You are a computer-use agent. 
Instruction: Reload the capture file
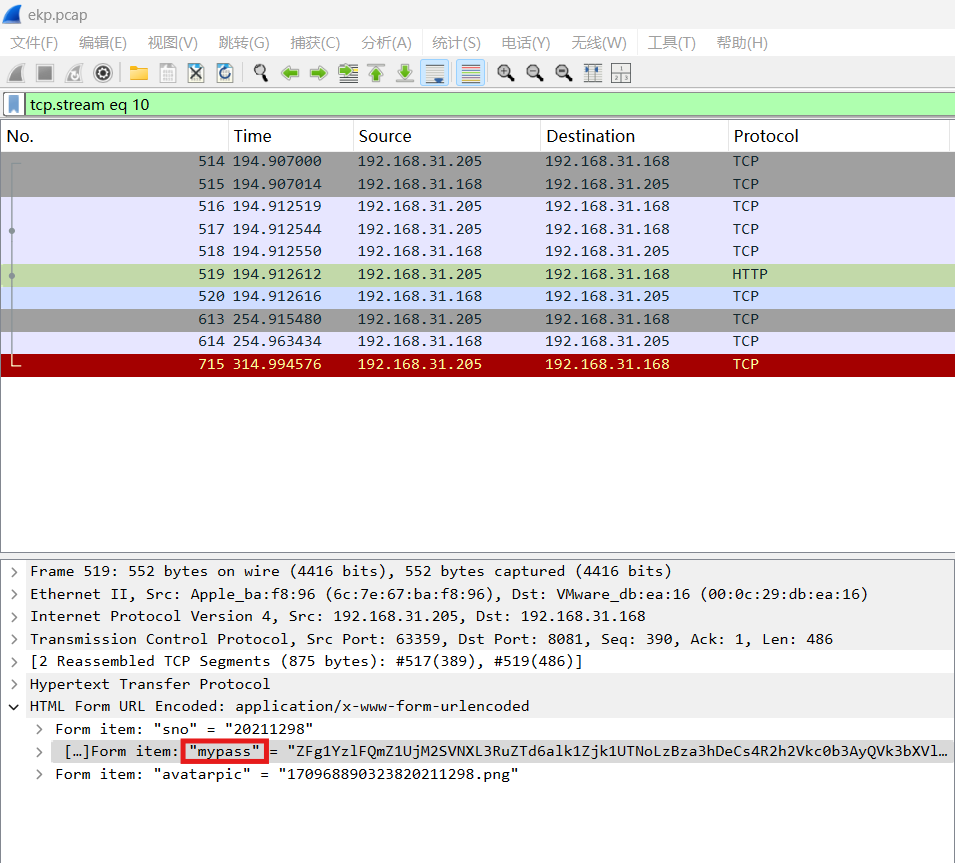point(225,73)
